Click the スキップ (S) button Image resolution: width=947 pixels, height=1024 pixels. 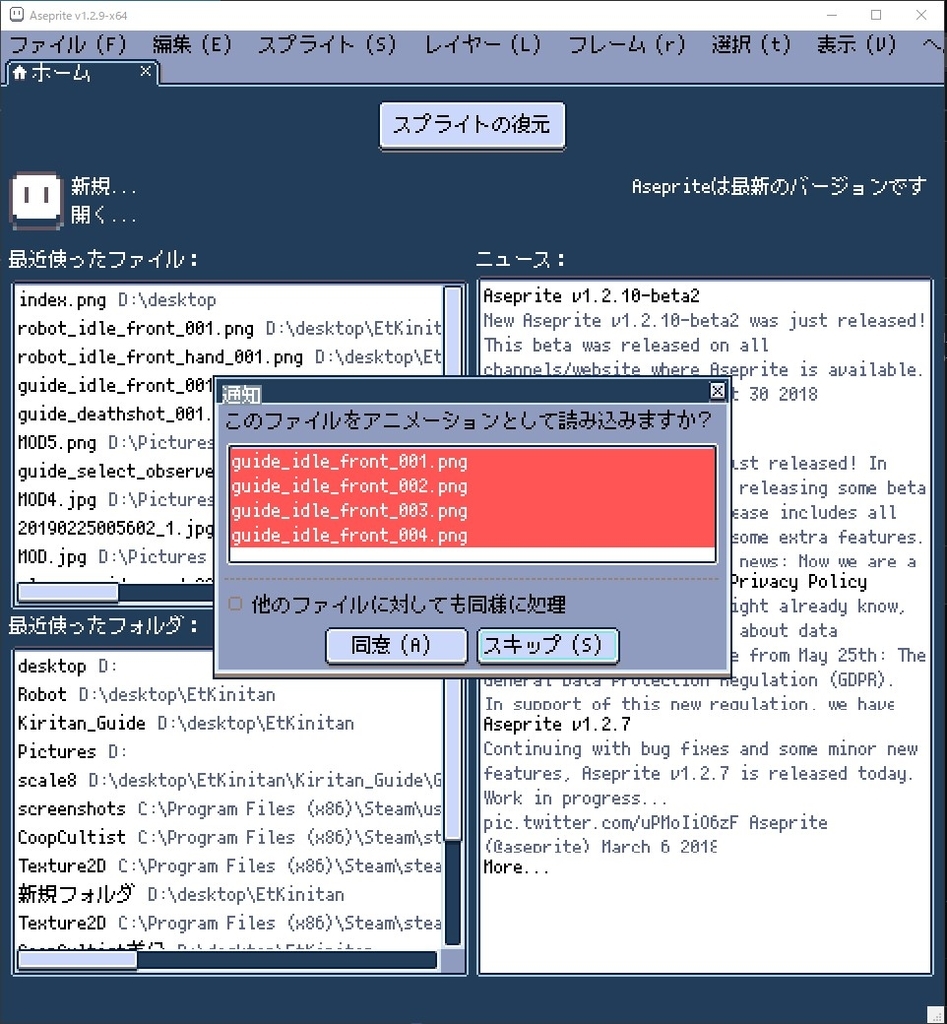pos(548,645)
